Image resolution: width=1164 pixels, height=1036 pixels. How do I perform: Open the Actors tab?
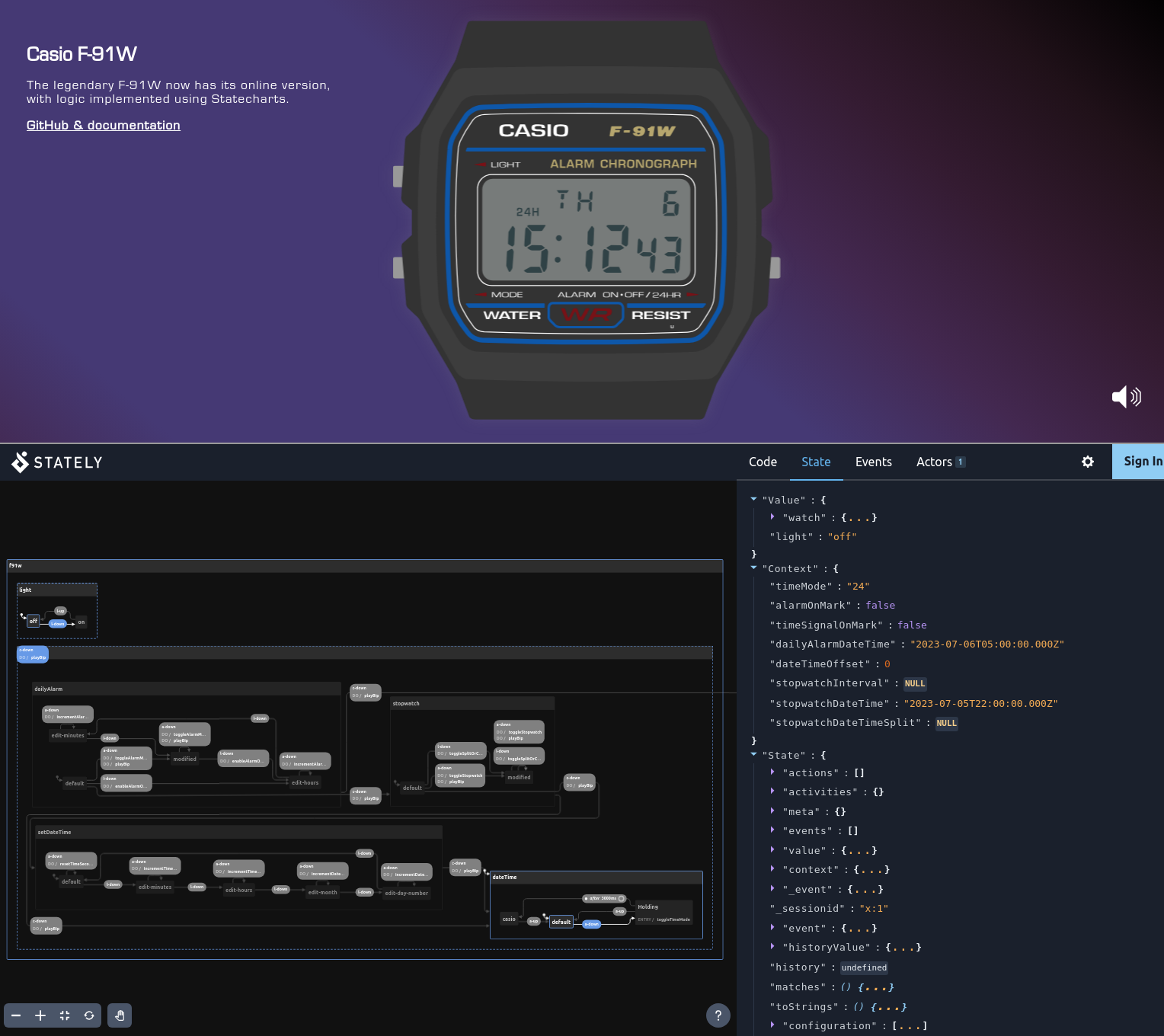[941, 462]
